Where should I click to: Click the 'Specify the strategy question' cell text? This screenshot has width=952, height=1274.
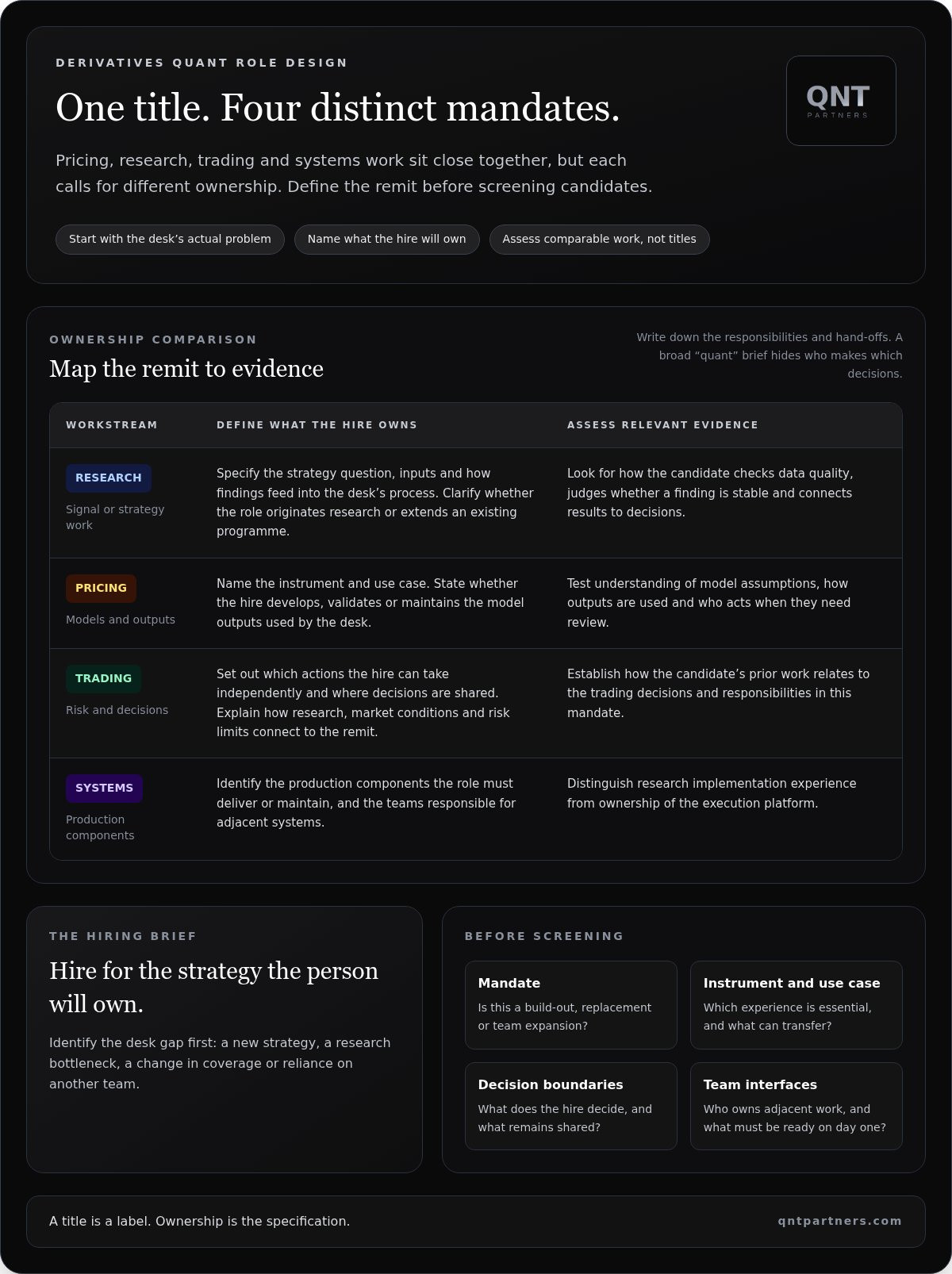tap(375, 502)
